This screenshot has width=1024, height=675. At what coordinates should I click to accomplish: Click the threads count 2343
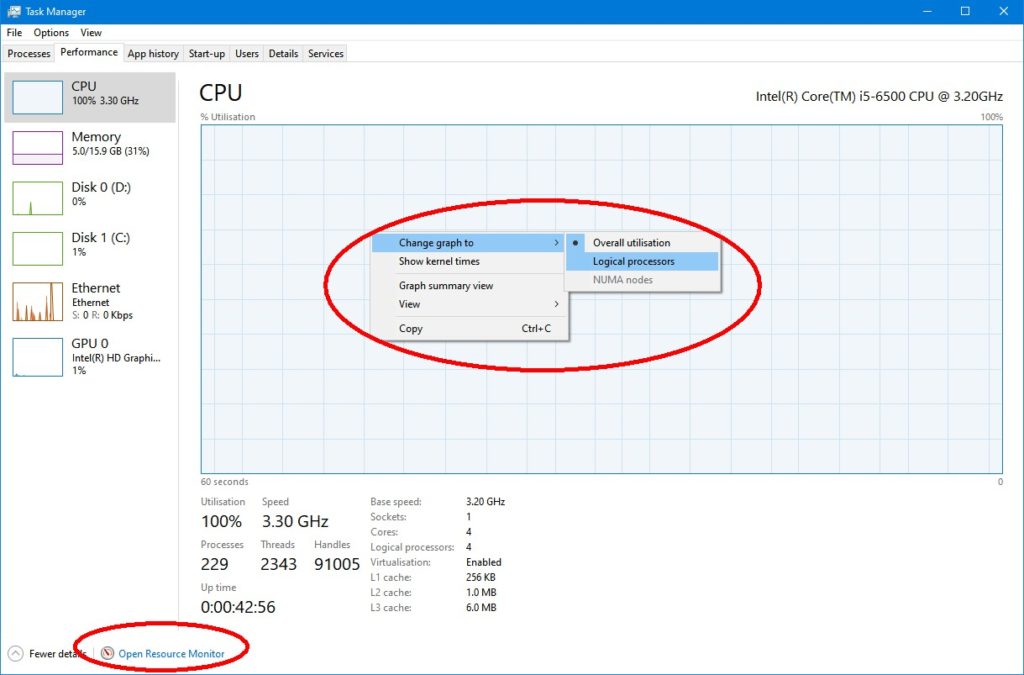pos(279,564)
